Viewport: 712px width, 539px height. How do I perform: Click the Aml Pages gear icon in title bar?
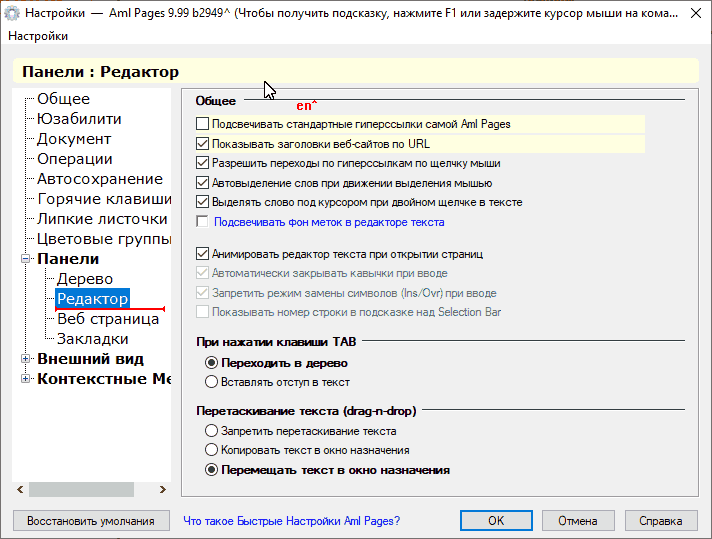[x=12, y=13]
